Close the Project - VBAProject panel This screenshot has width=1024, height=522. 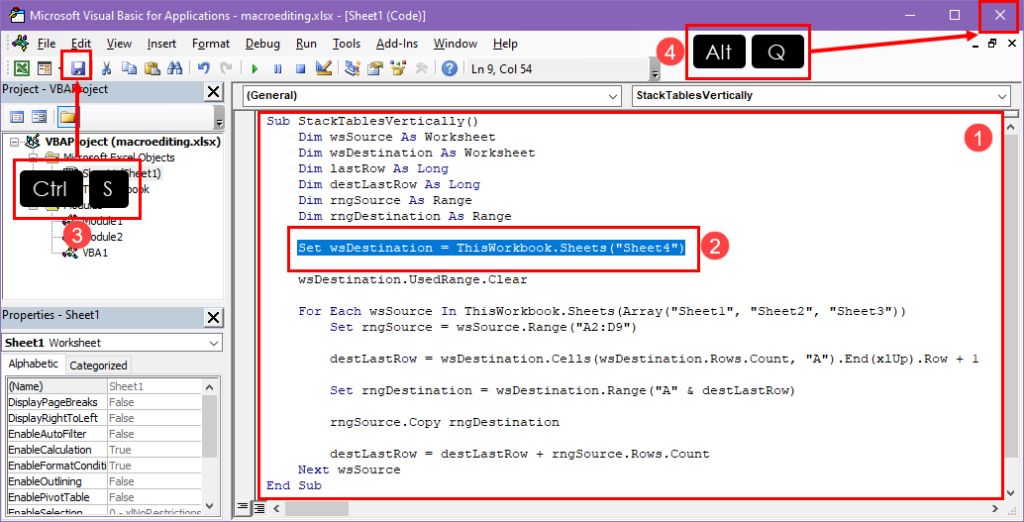click(213, 92)
